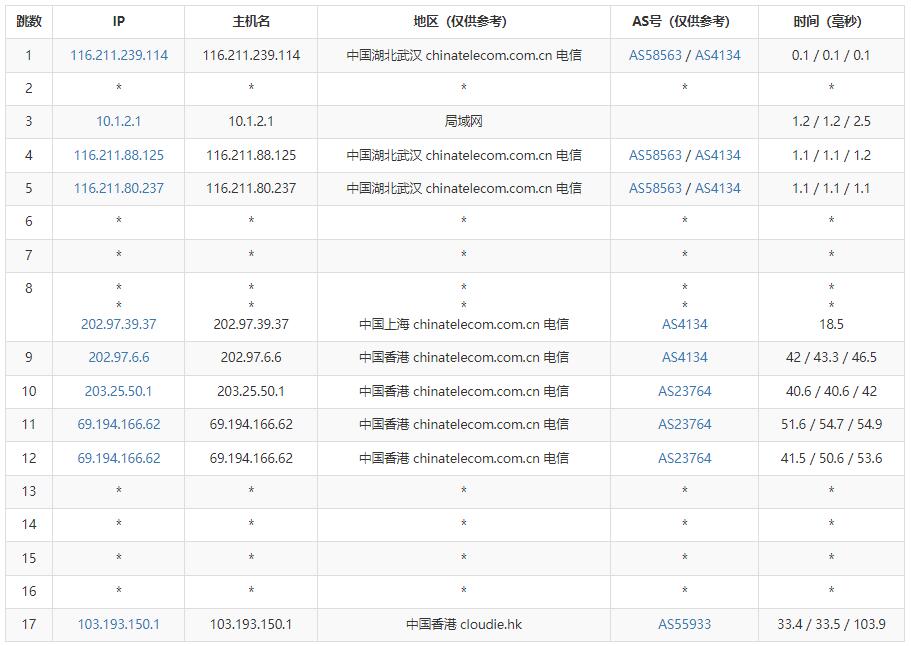Open AS4134 link in hop 1 row

[718, 55]
